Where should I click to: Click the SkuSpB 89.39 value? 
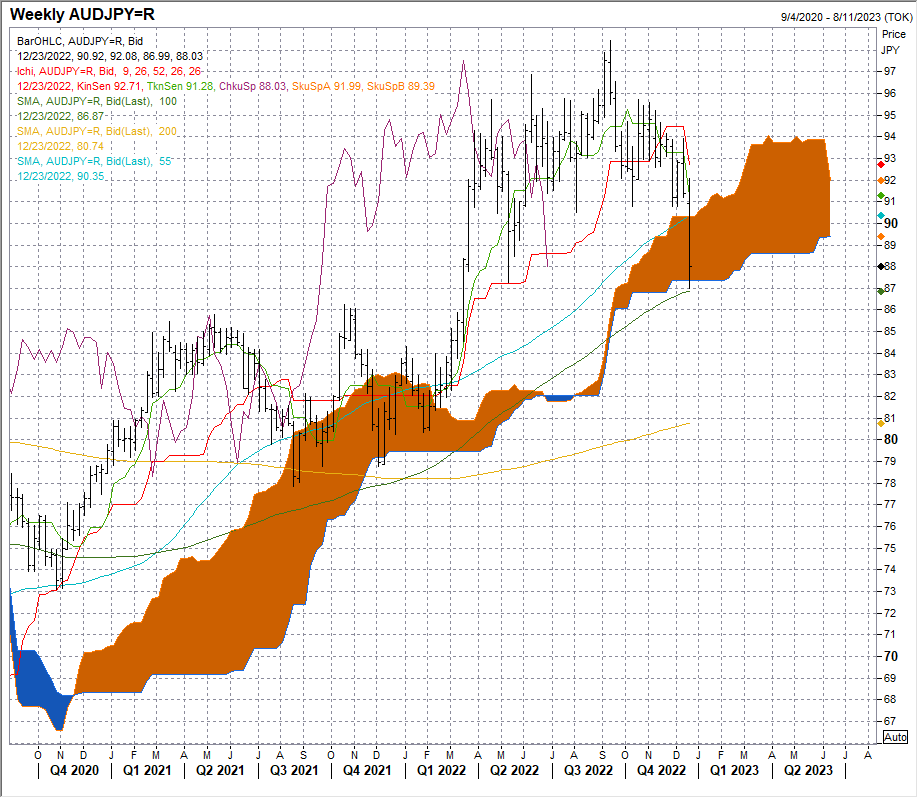click(400, 86)
